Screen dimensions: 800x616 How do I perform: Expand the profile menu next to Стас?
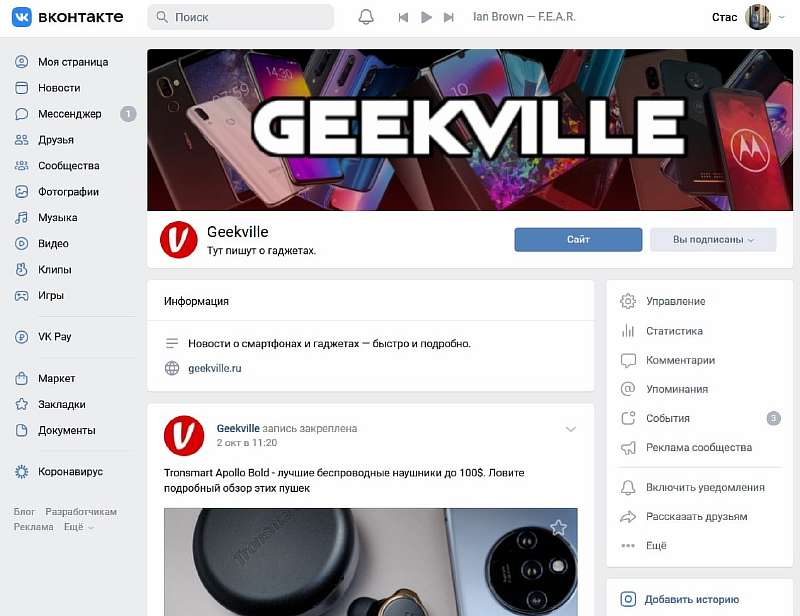tap(781, 17)
